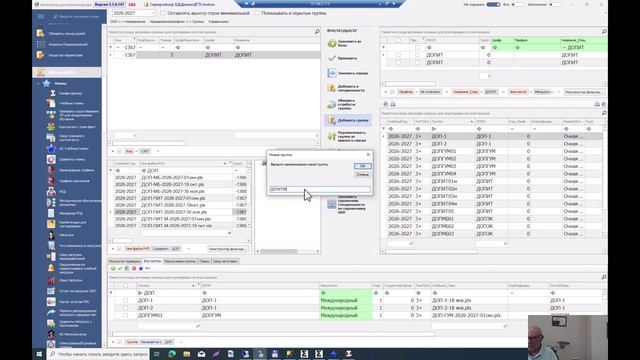640x360 pixels.
Task: Click the search magnifier above top-left grid
Action: click(x=317, y=31)
